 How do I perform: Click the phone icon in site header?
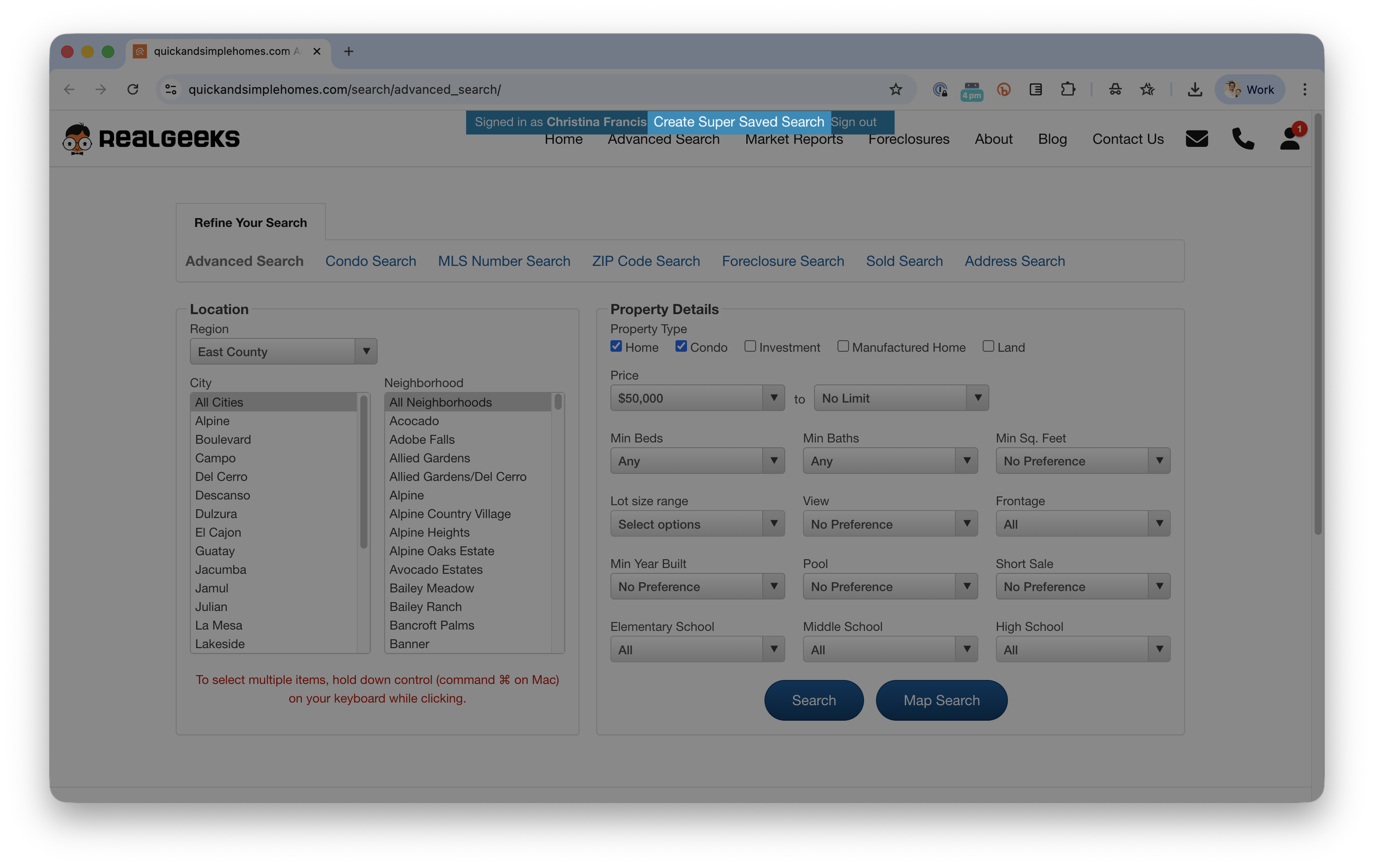1243,138
